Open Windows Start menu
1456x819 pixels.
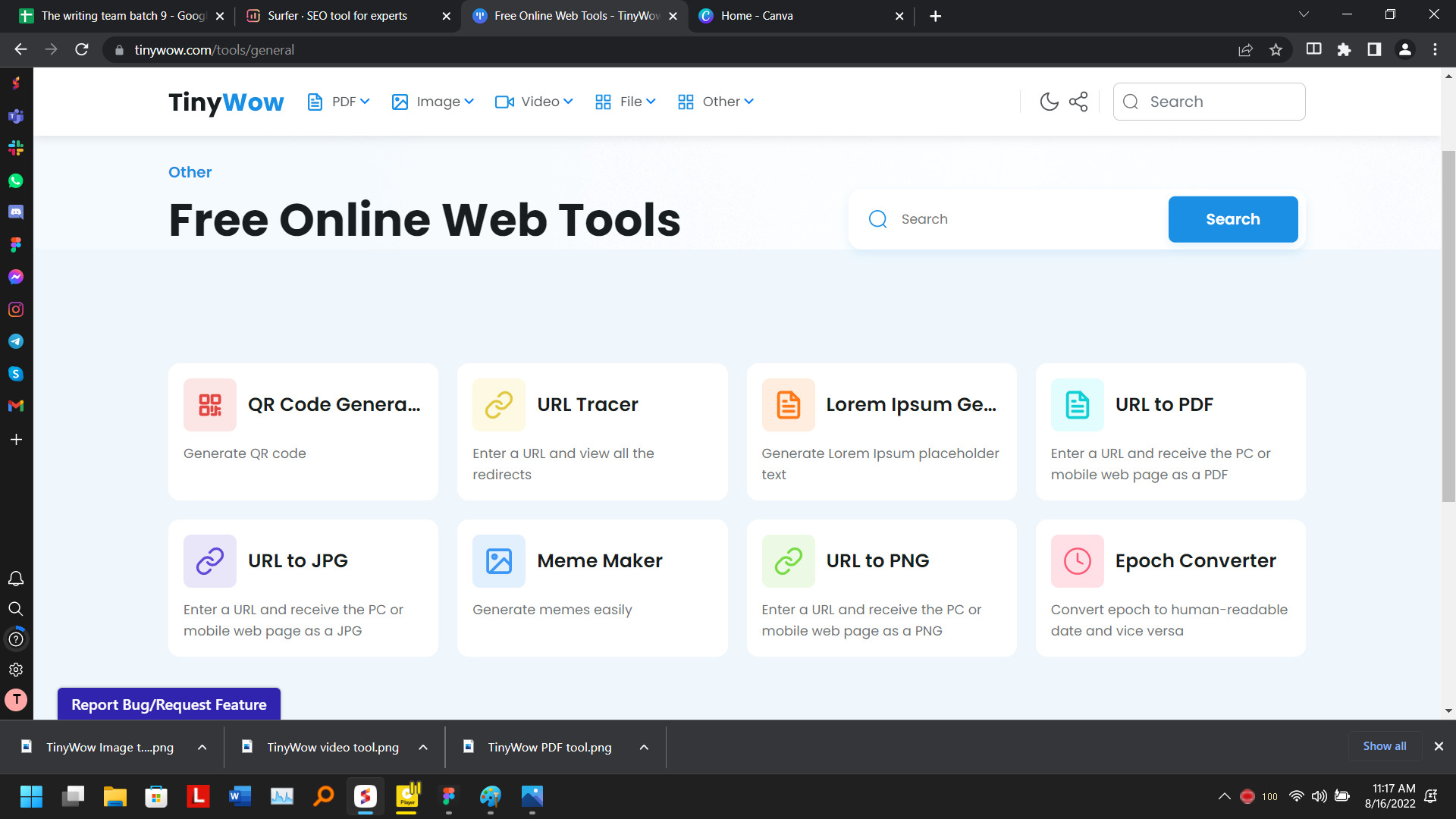(31, 796)
